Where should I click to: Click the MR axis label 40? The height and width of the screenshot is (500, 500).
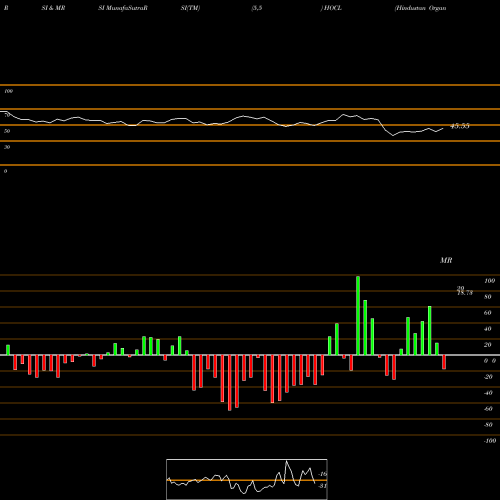tap(488, 329)
